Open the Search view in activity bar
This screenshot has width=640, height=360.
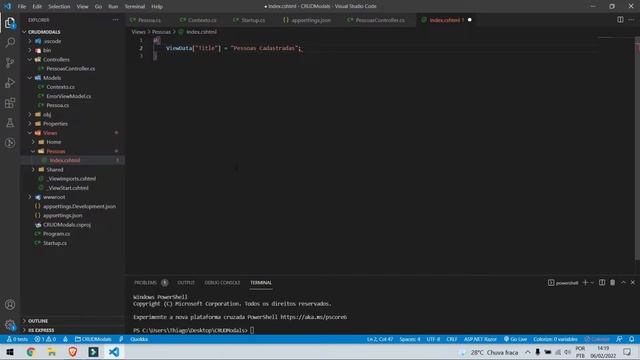(10, 42)
